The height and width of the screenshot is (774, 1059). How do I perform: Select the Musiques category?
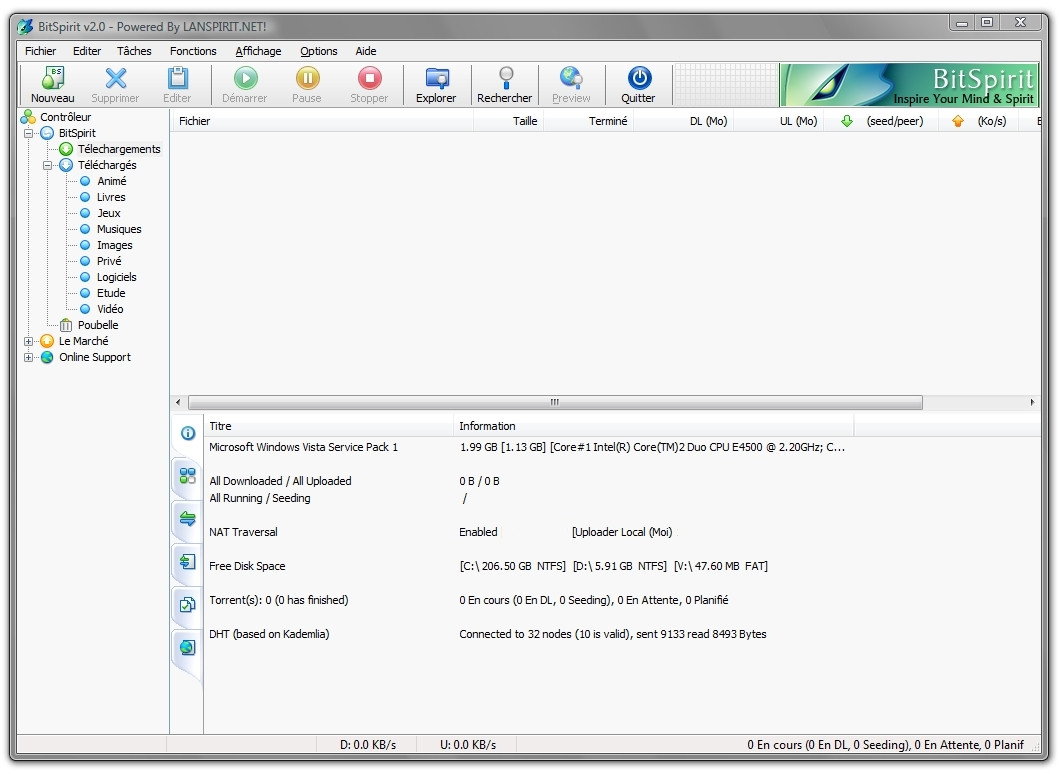[119, 229]
